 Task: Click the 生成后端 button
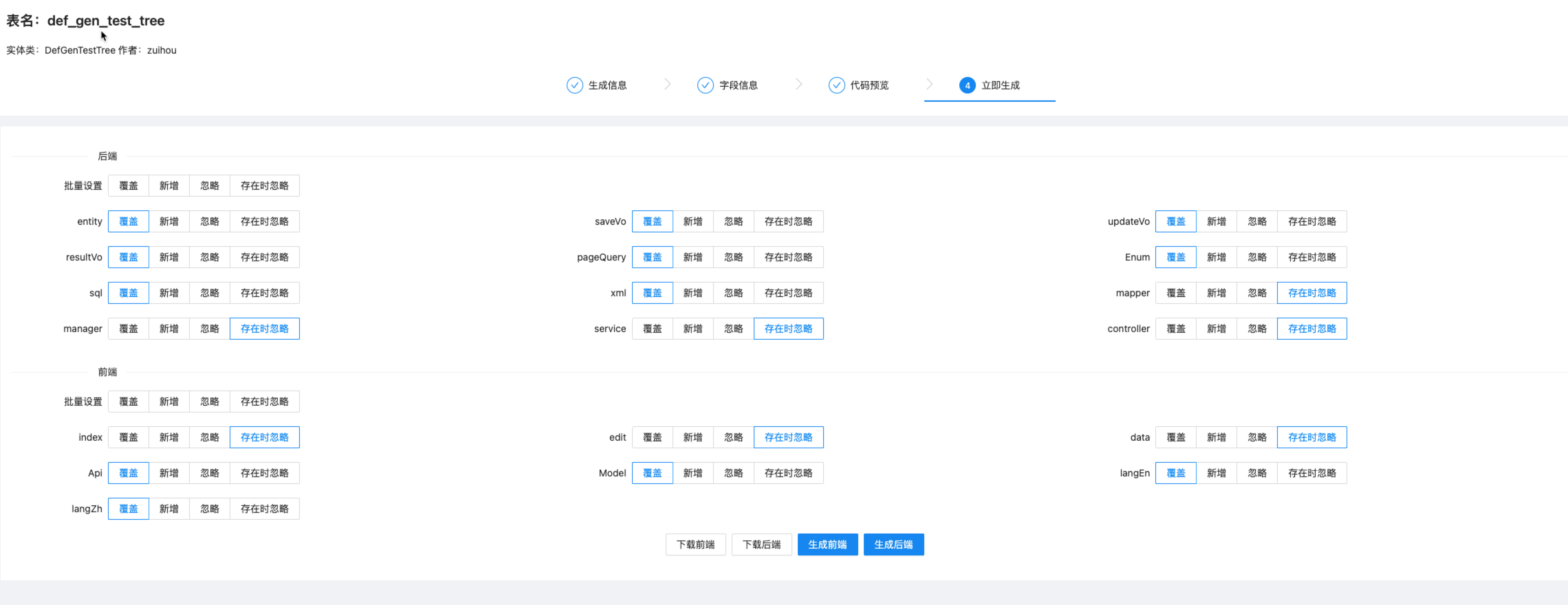point(893,545)
